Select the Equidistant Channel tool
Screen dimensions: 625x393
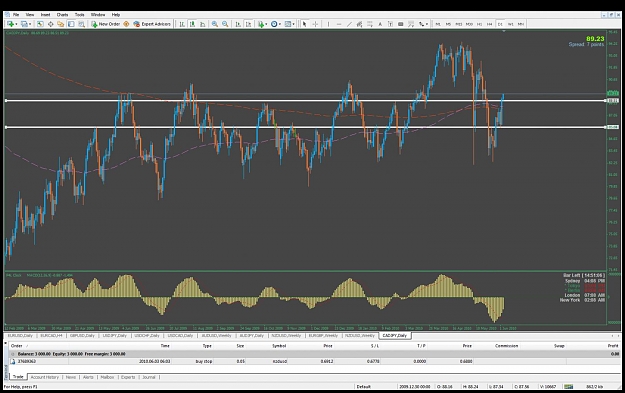(359, 24)
